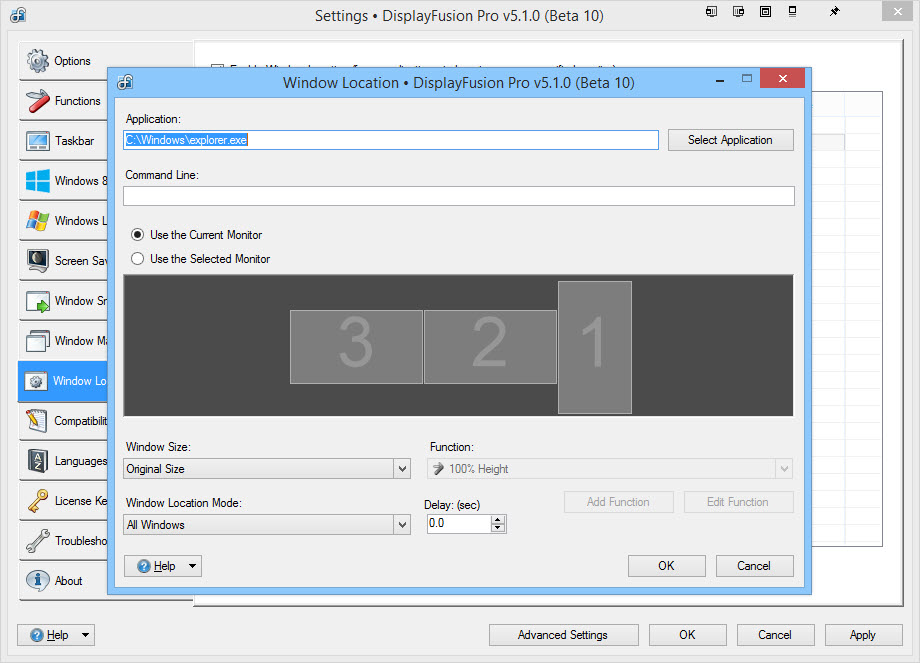Image resolution: width=920 pixels, height=663 pixels.
Task: Select 'Use the Selected Monitor' radio button
Action: point(138,259)
